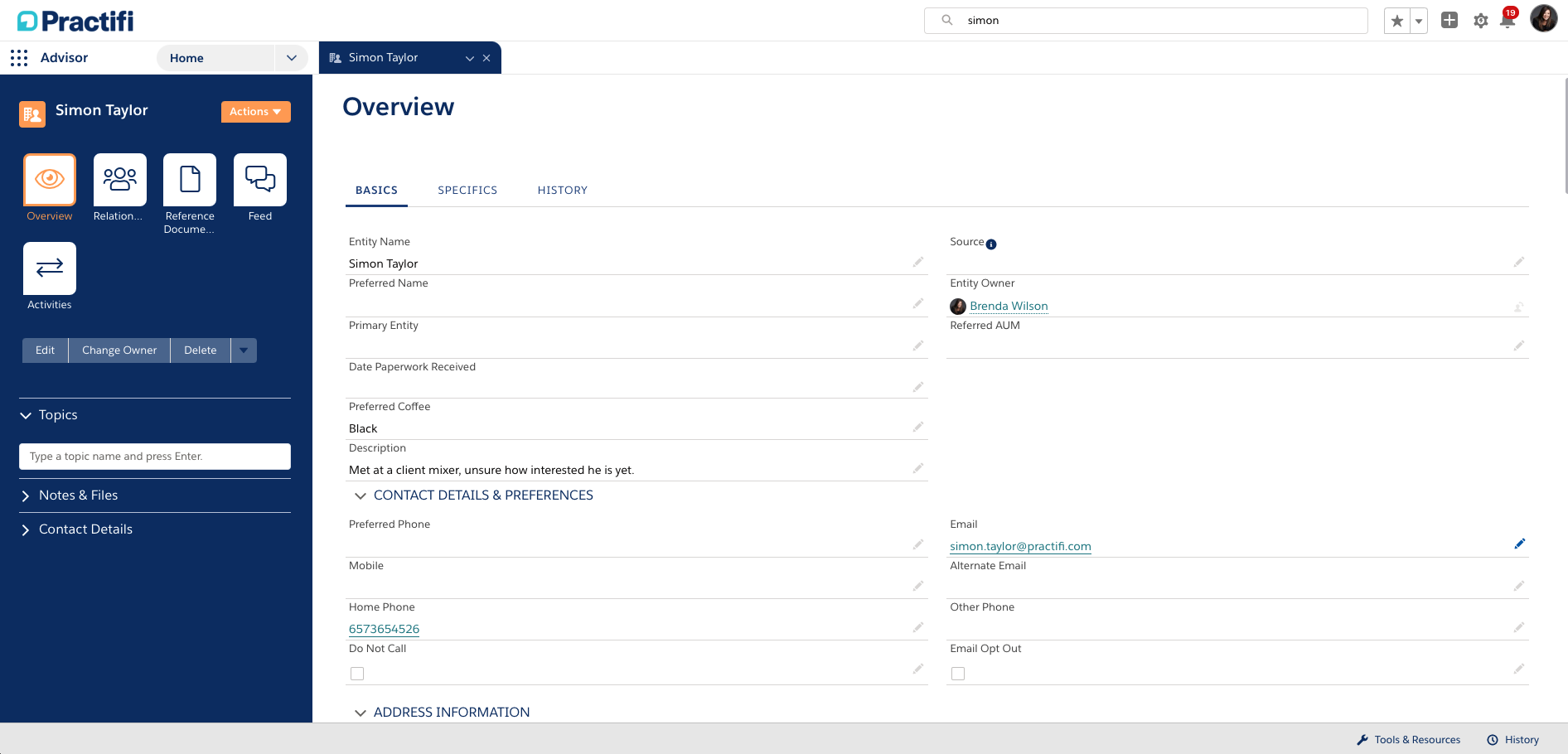Toggle the Email Opt Out checkbox
The height and width of the screenshot is (754, 1568).
[958, 674]
